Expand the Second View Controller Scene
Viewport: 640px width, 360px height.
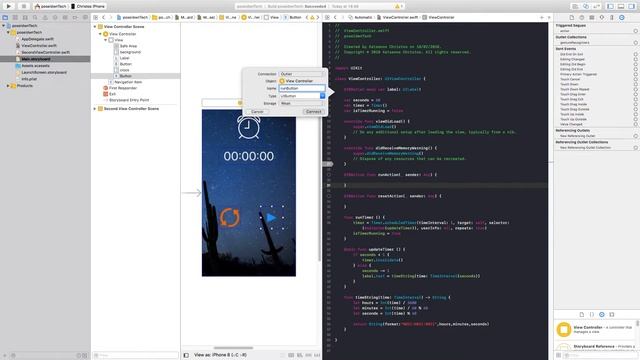[x=95, y=109]
